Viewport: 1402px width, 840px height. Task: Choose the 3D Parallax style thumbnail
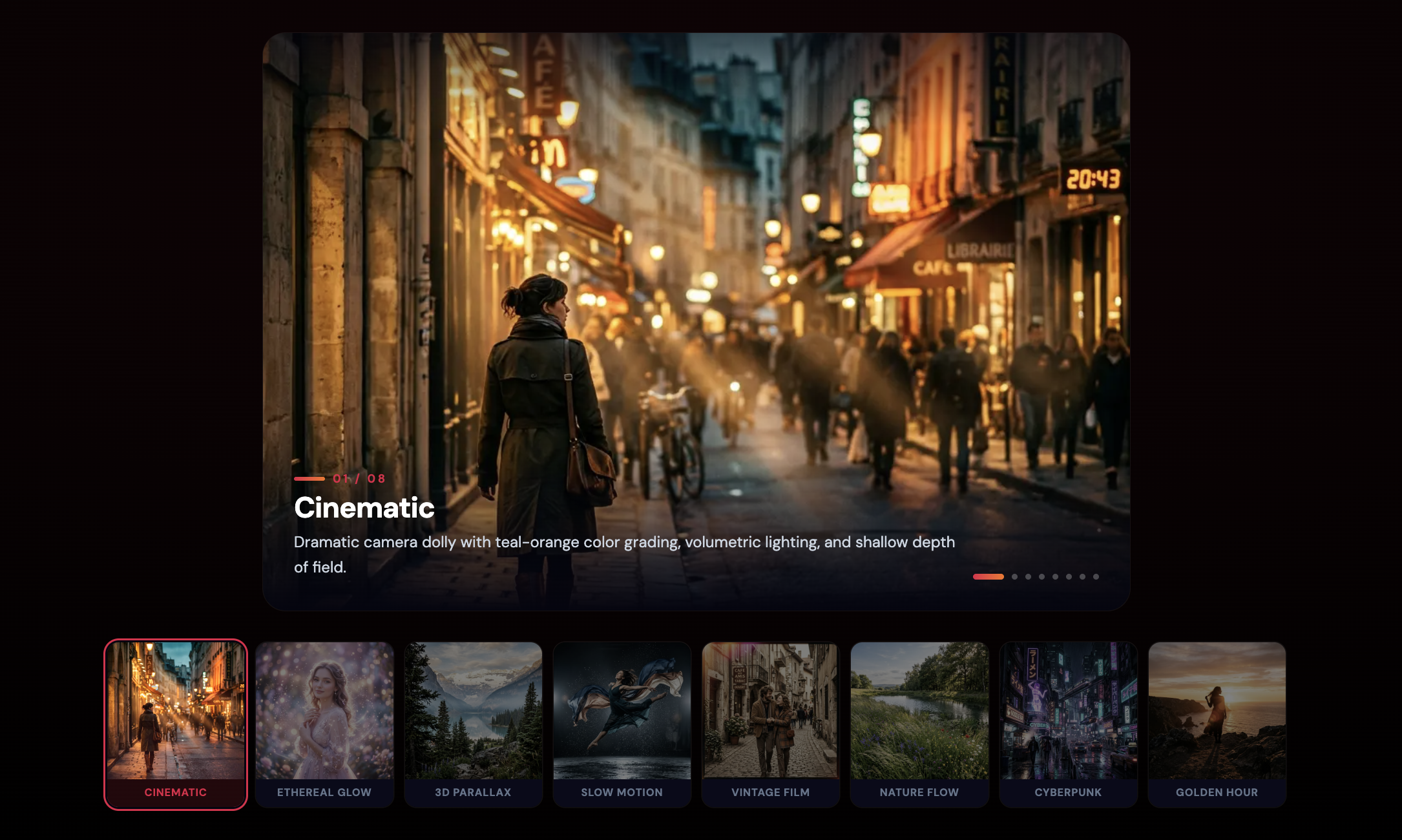(x=473, y=724)
